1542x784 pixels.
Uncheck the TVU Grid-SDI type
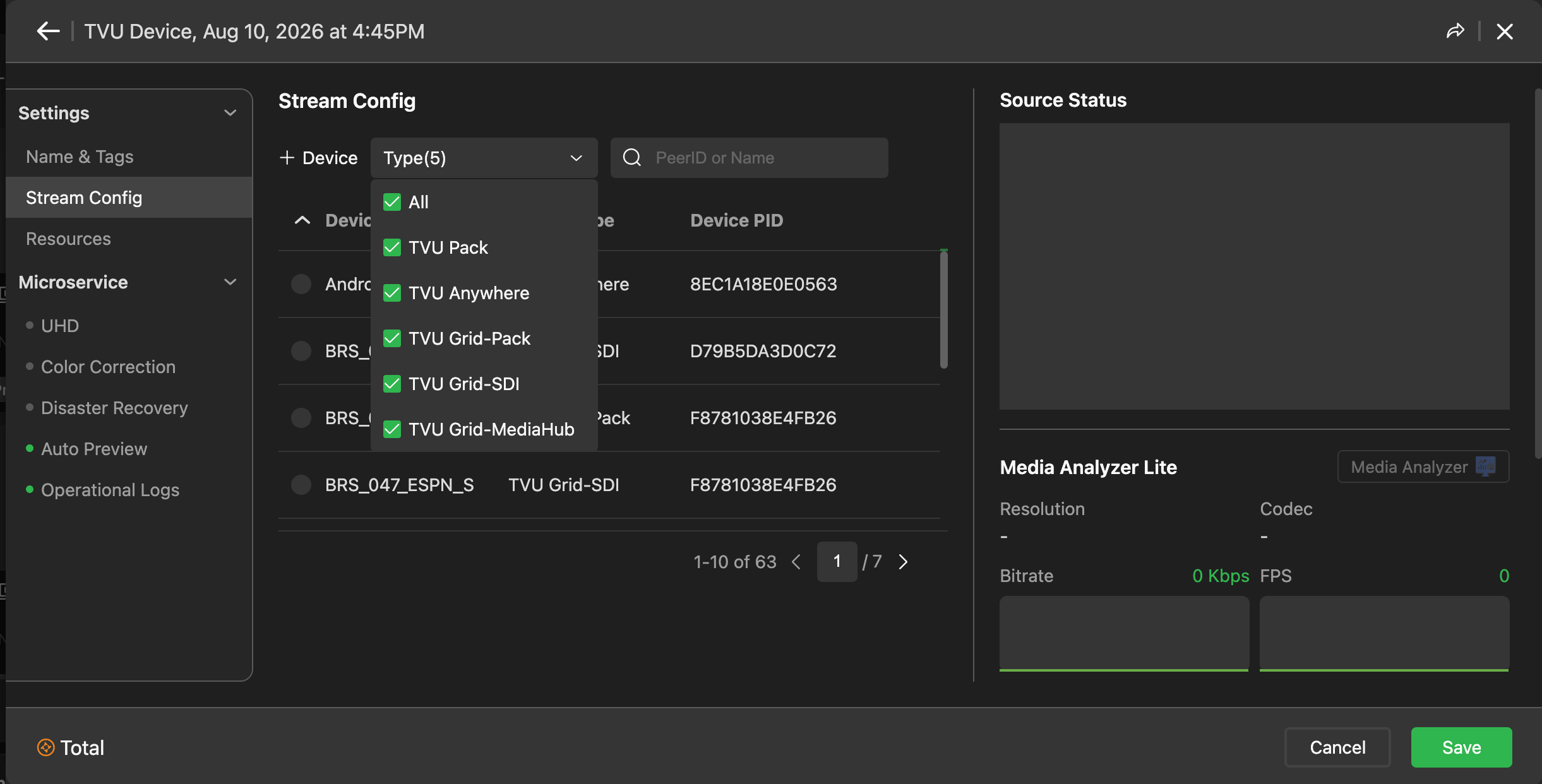tap(392, 384)
